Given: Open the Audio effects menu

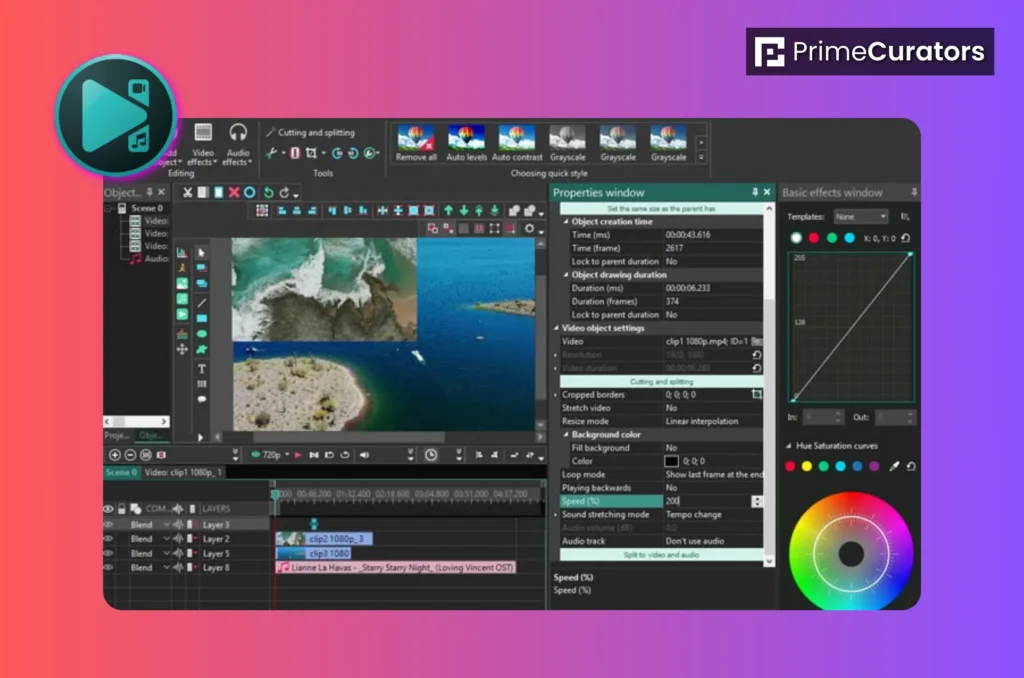Looking at the screenshot, I should pos(239,146).
